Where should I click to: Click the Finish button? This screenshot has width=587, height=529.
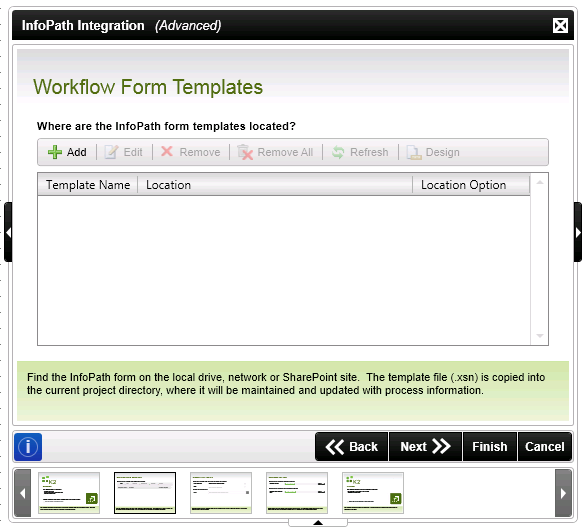pyautogui.click(x=490, y=446)
